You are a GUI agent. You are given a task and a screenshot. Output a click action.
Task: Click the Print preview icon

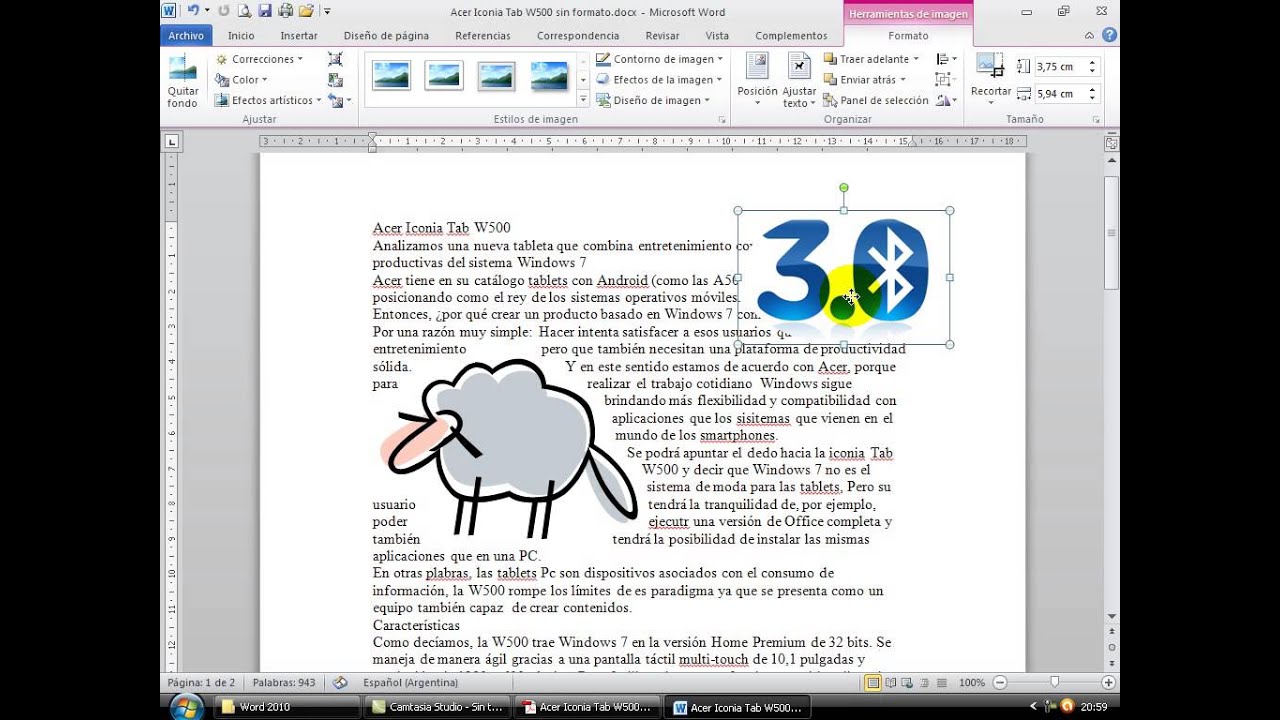point(244,11)
